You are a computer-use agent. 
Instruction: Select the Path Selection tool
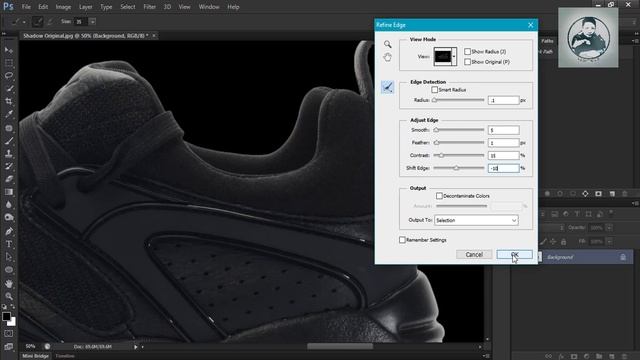[9, 257]
